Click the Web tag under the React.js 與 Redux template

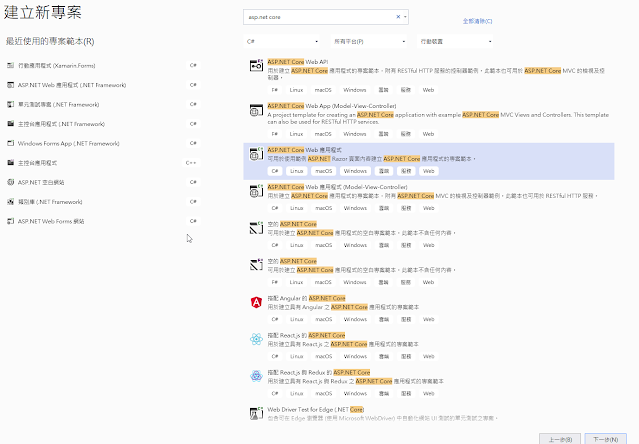(428, 393)
